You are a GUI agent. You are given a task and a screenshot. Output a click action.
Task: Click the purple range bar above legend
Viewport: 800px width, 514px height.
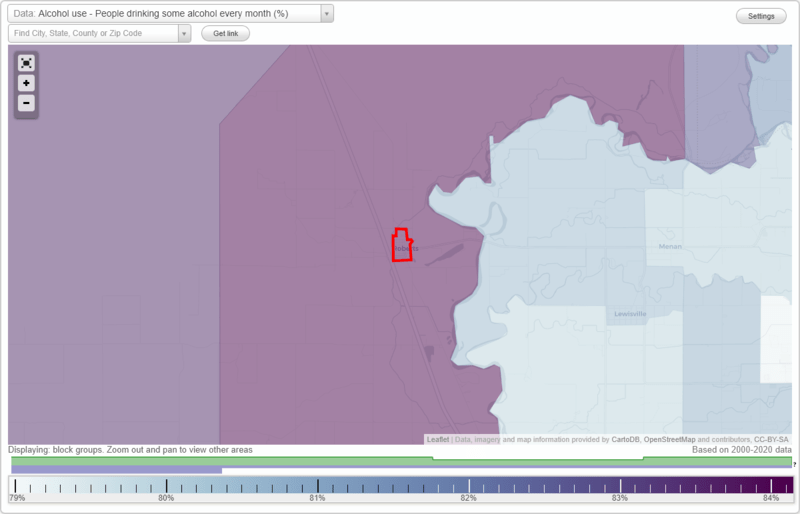coord(116,470)
